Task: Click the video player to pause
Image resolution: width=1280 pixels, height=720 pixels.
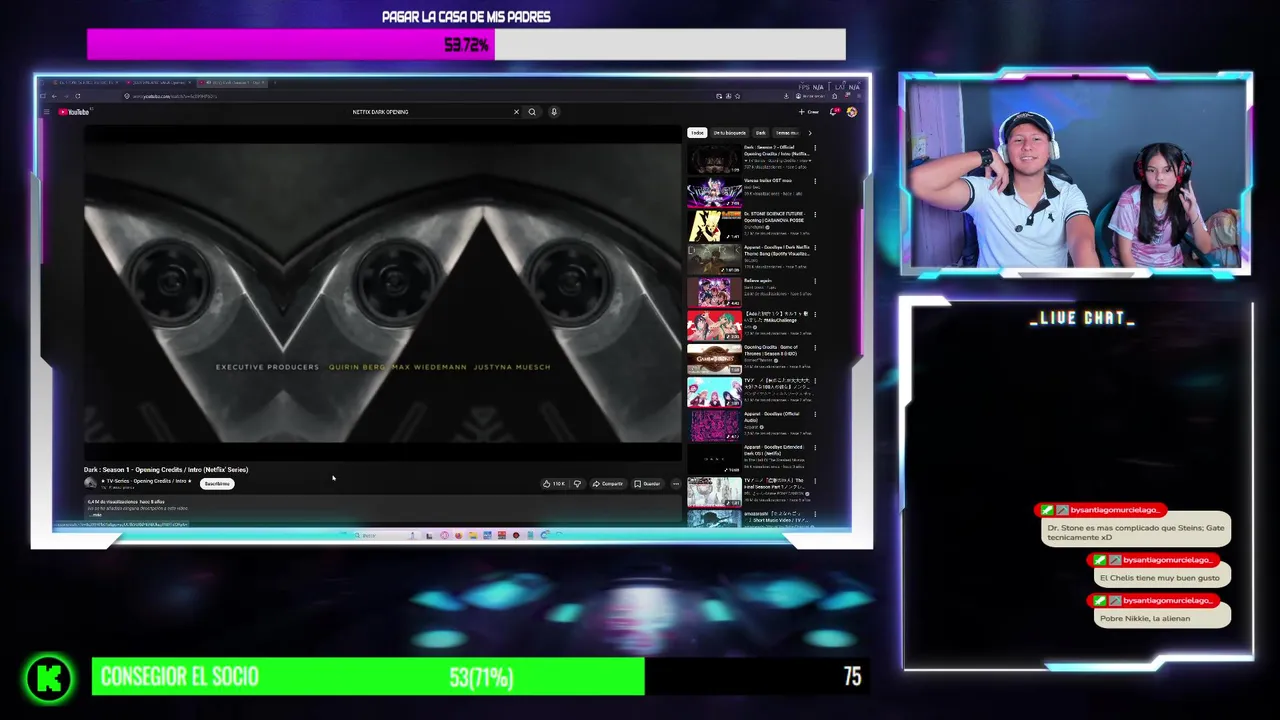Action: (x=382, y=292)
